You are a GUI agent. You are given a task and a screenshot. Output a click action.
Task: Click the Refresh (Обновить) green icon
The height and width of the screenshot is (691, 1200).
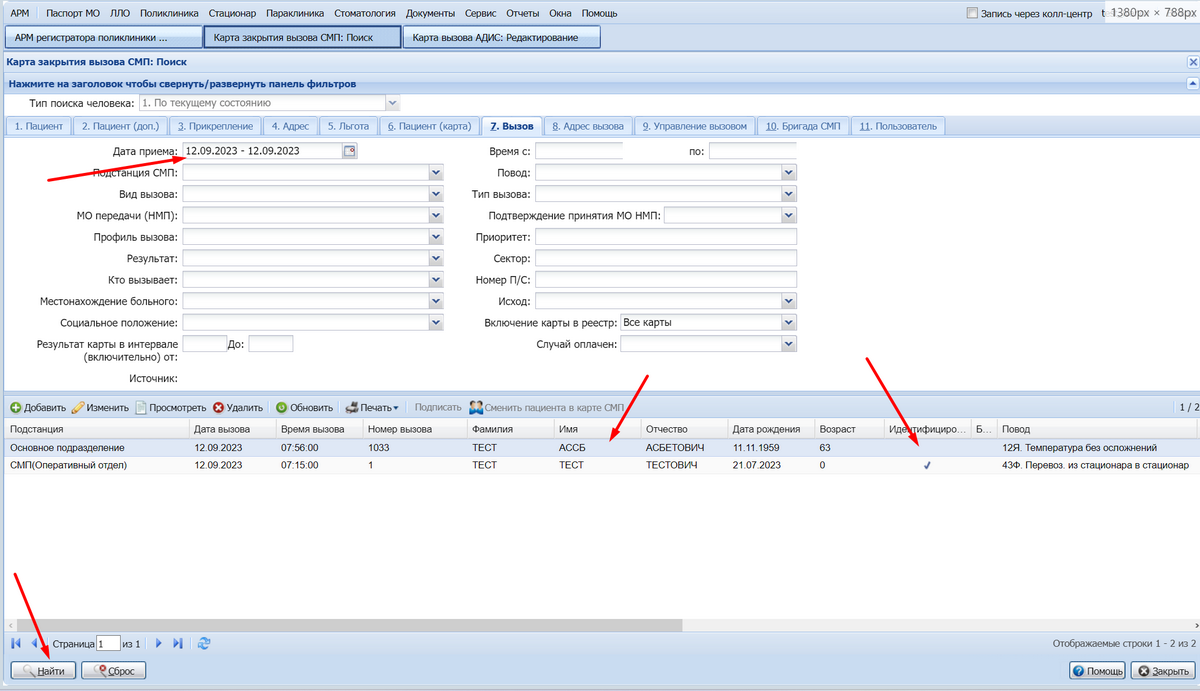[282, 408]
